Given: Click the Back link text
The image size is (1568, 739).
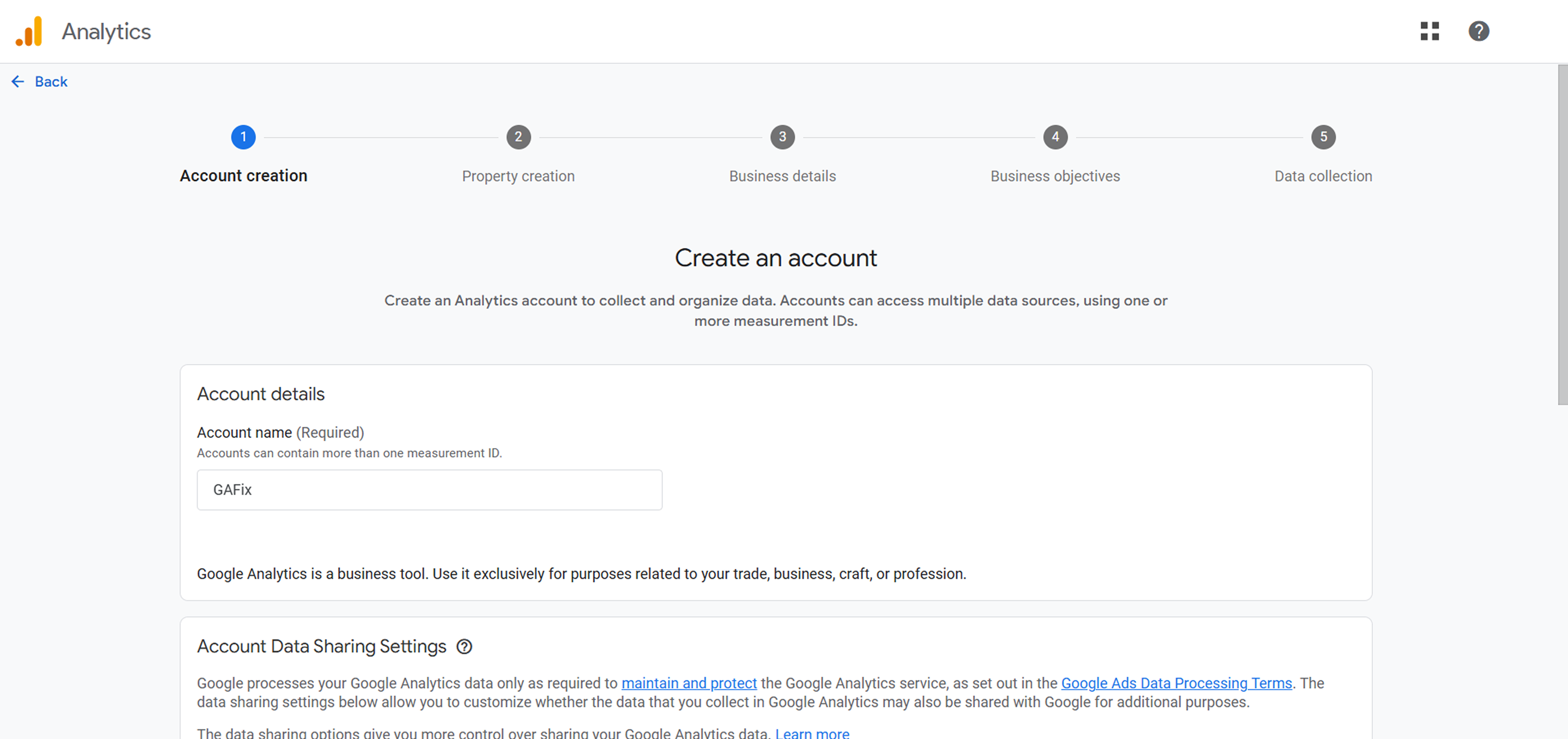Looking at the screenshot, I should [x=51, y=82].
